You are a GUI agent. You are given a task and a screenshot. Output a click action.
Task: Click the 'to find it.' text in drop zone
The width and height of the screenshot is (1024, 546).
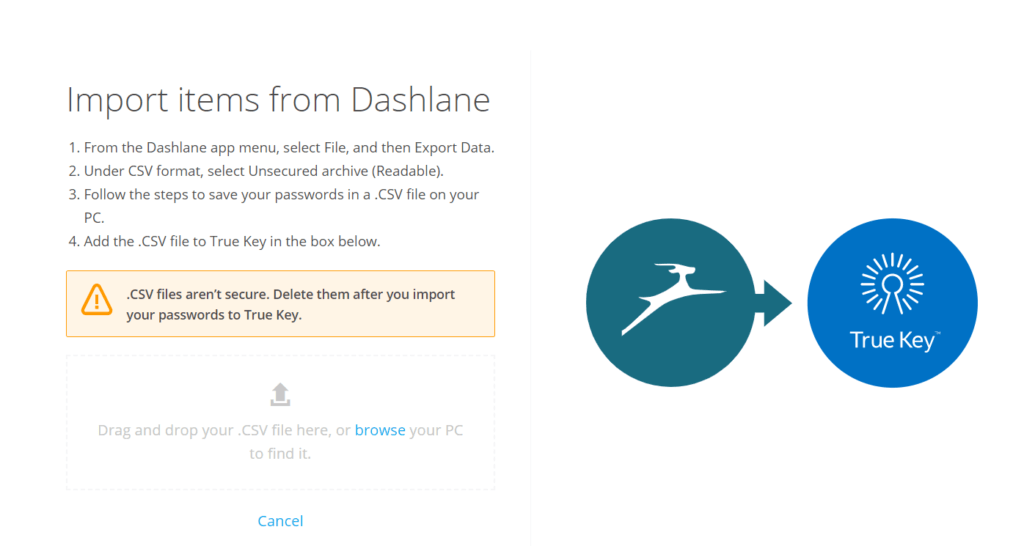tap(280, 453)
